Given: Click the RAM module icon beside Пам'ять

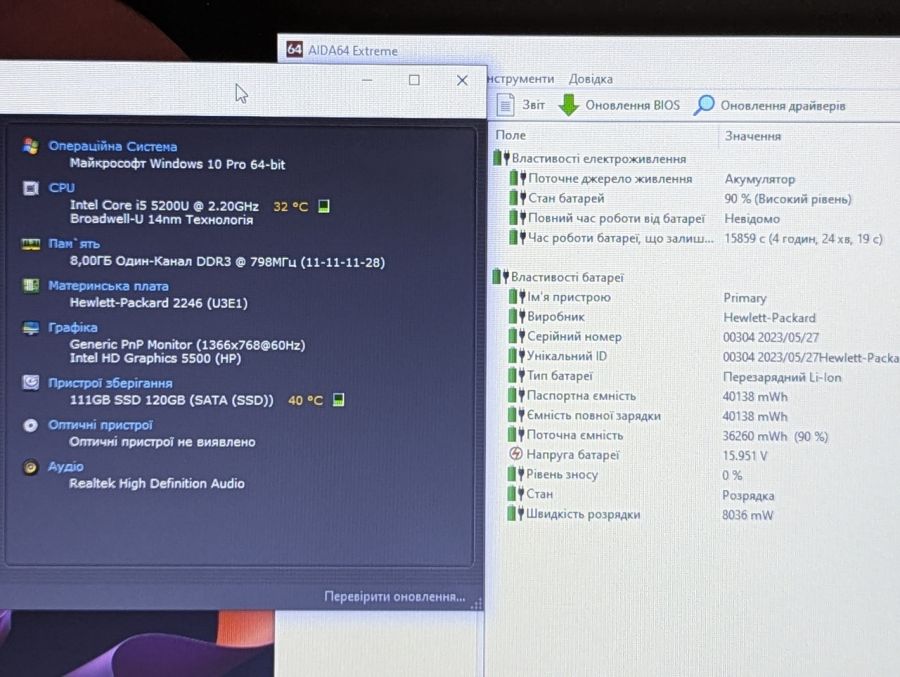Looking at the screenshot, I should coord(30,243).
